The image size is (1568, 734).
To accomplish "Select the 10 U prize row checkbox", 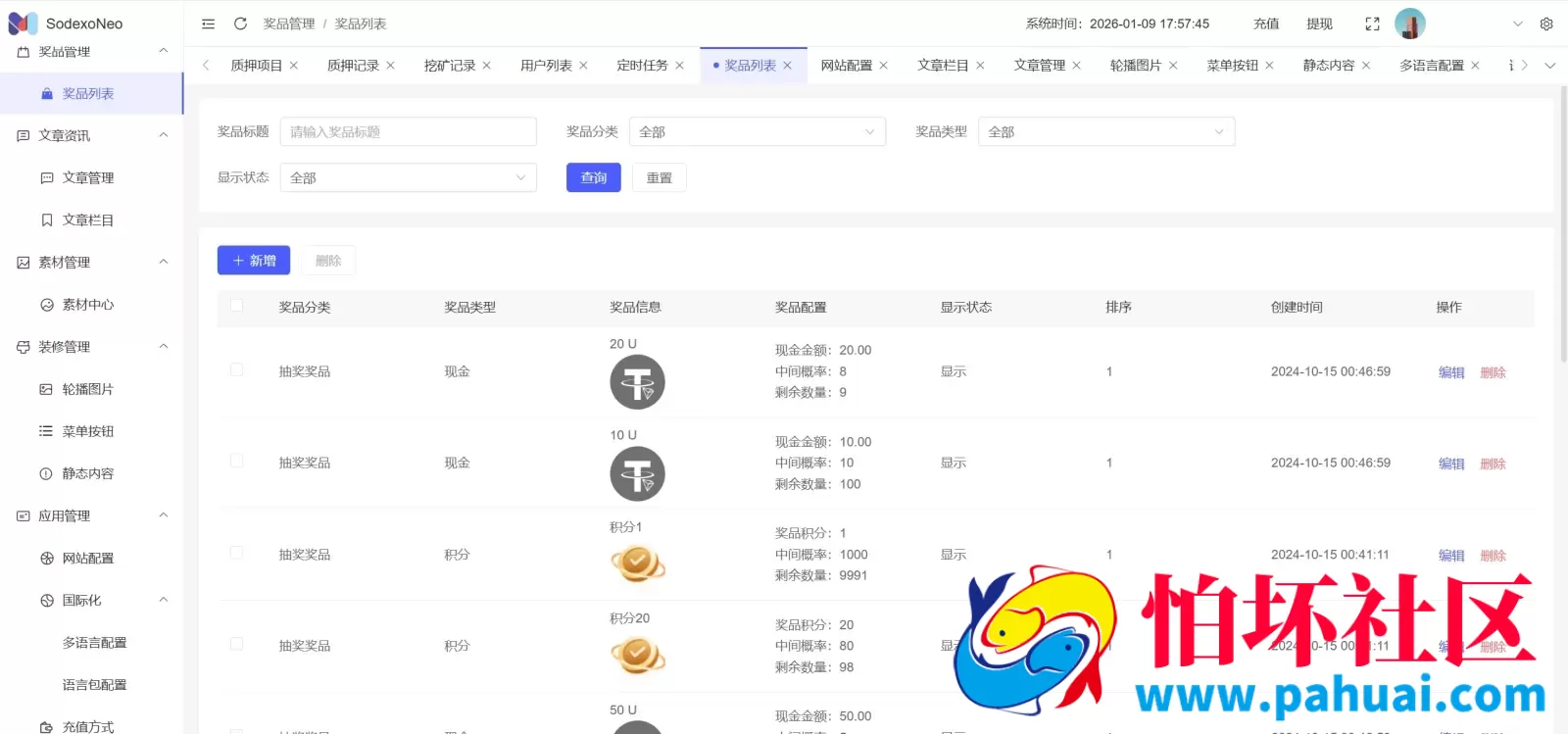I will pyautogui.click(x=236, y=461).
